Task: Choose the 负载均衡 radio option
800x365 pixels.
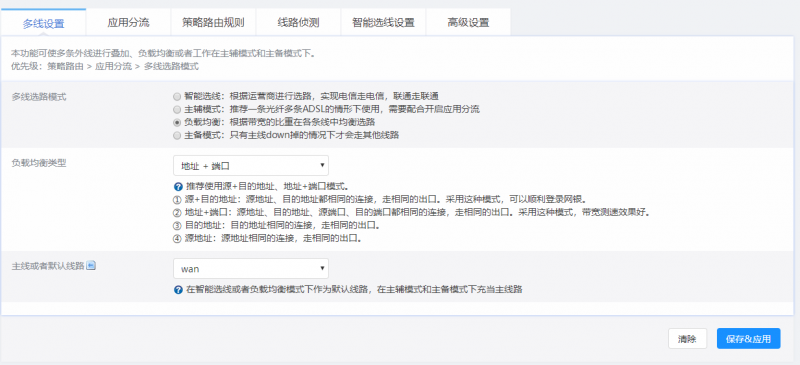Action: click(177, 123)
